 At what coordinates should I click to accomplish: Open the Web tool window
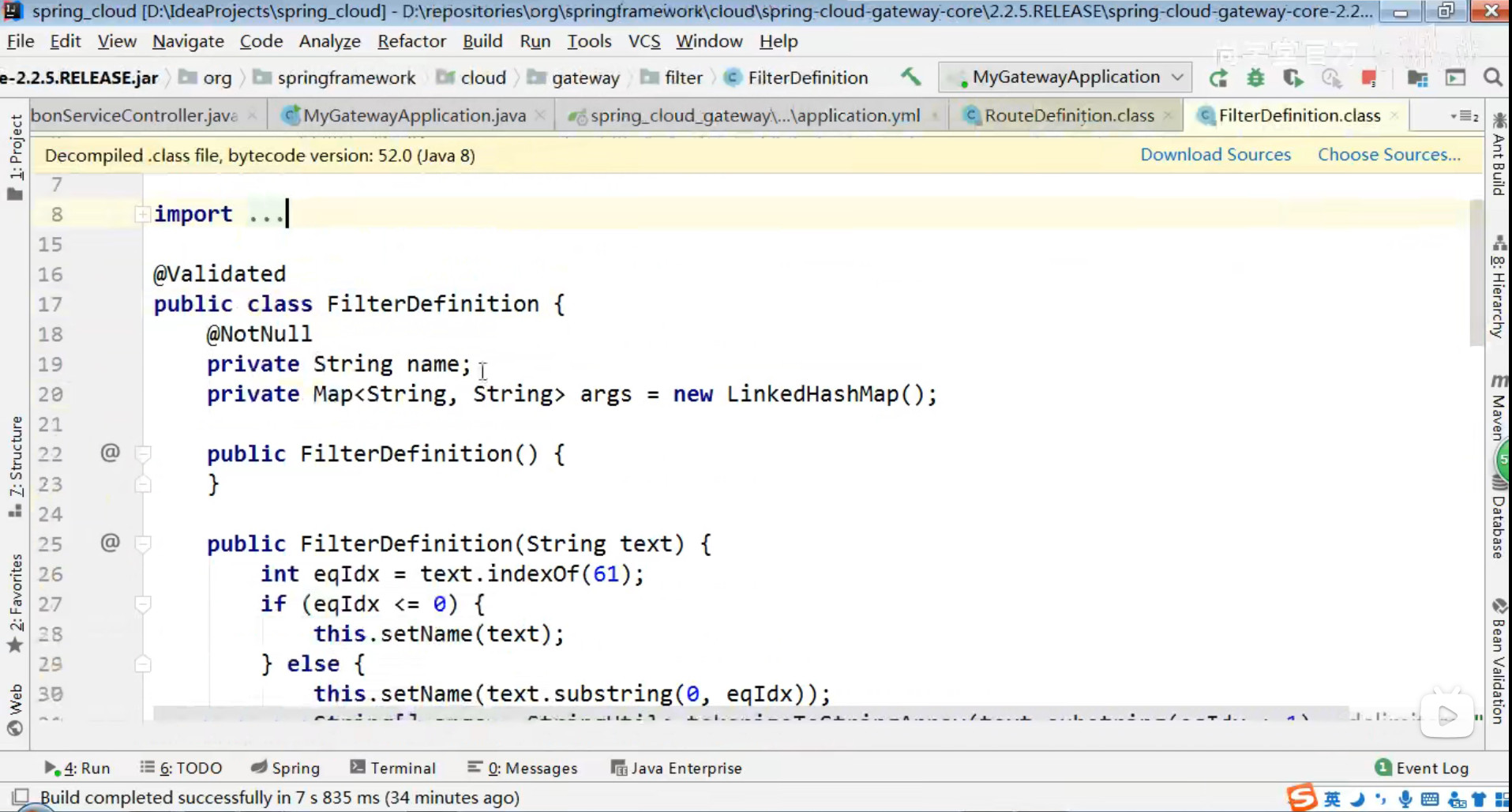15,710
